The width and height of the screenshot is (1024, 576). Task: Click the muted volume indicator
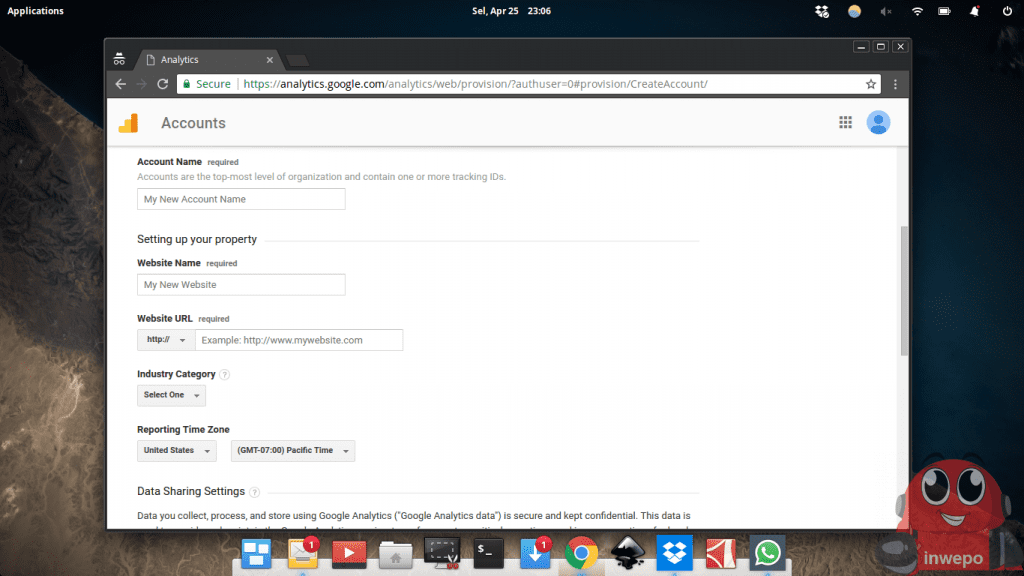pos(886,11)
